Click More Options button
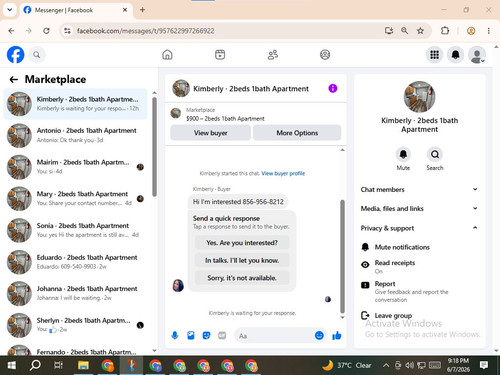 (x=297, y=133)
